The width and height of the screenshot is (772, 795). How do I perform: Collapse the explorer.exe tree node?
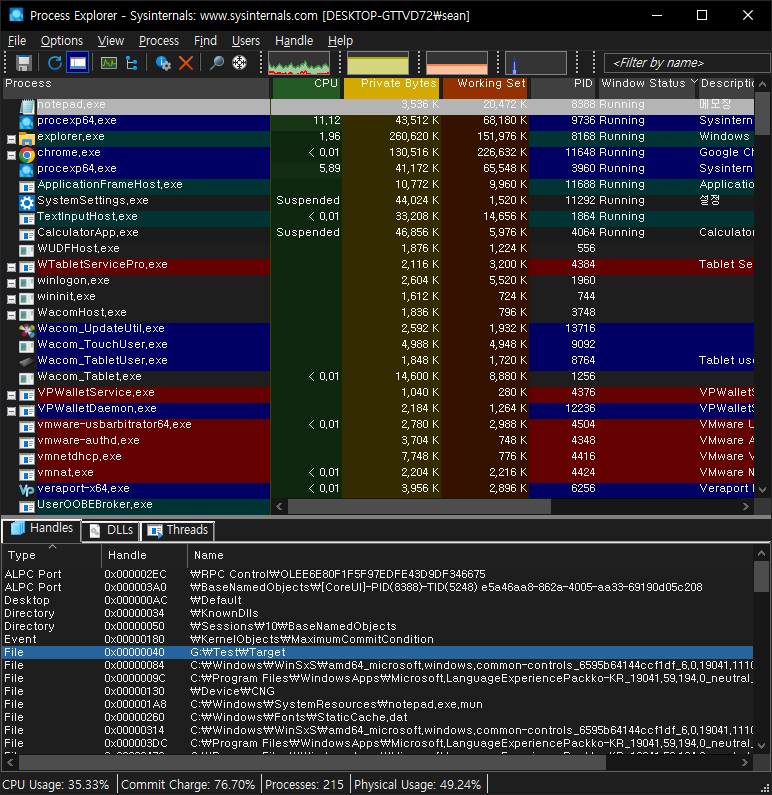click(11, 139)
